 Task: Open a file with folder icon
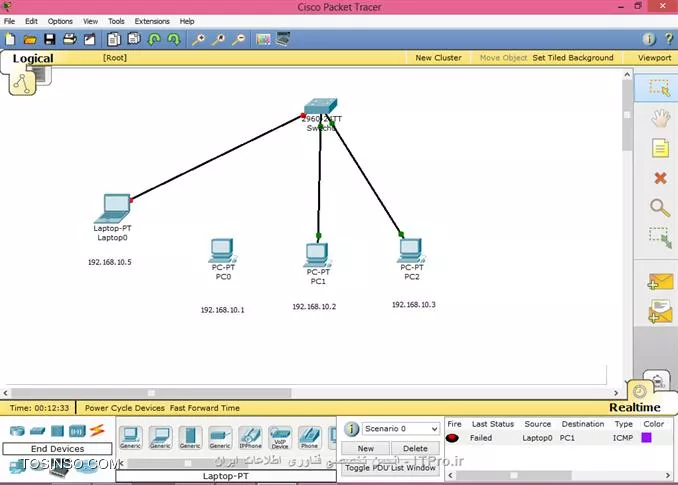[30, 40]
